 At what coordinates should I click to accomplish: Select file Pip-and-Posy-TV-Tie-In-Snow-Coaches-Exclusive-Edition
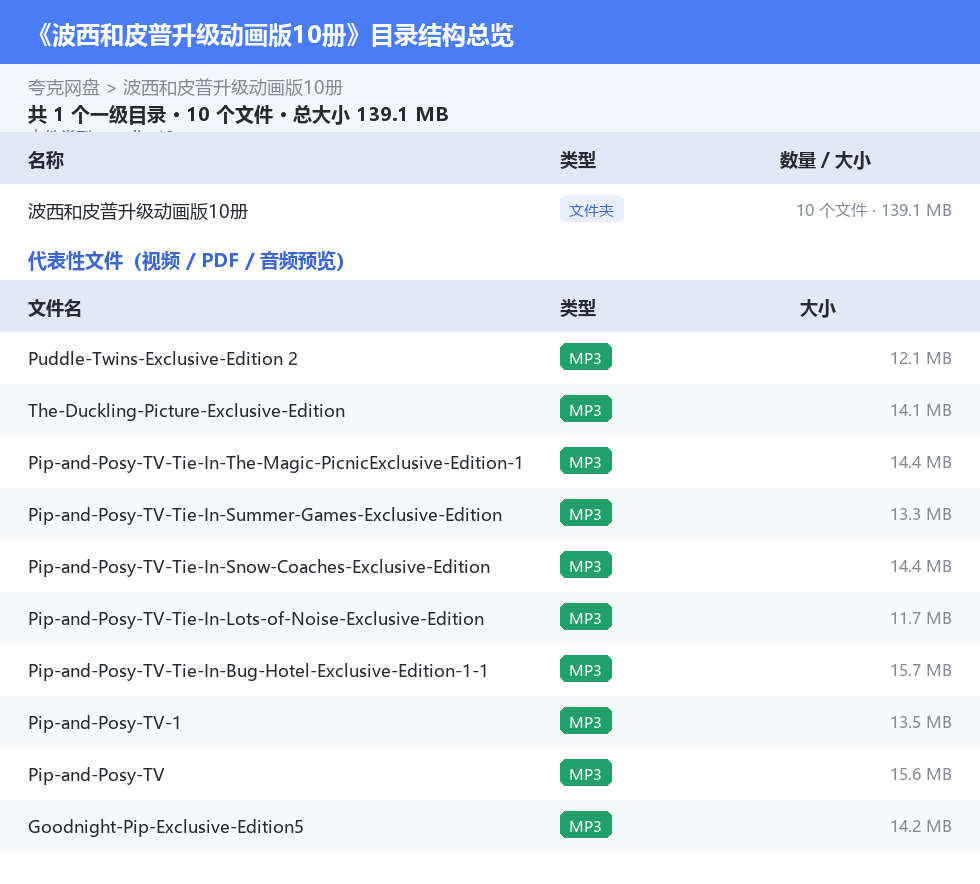pos(490,566)
